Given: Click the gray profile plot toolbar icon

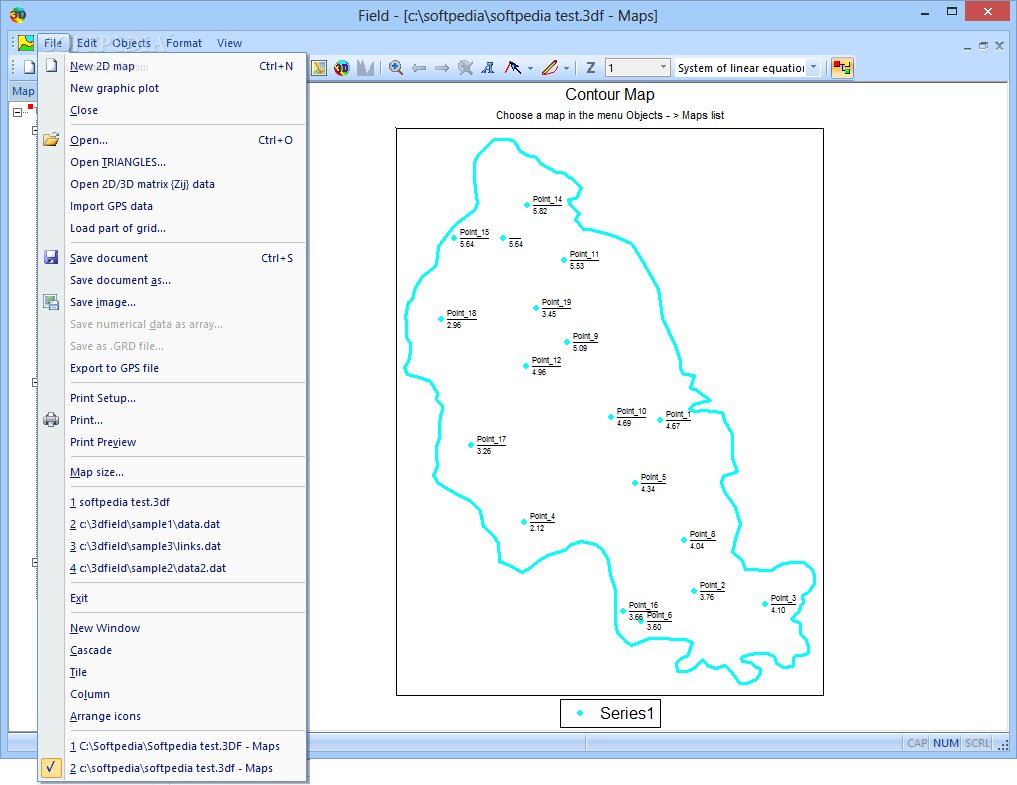Looking at the screenshot, I should tap(365, 67).
